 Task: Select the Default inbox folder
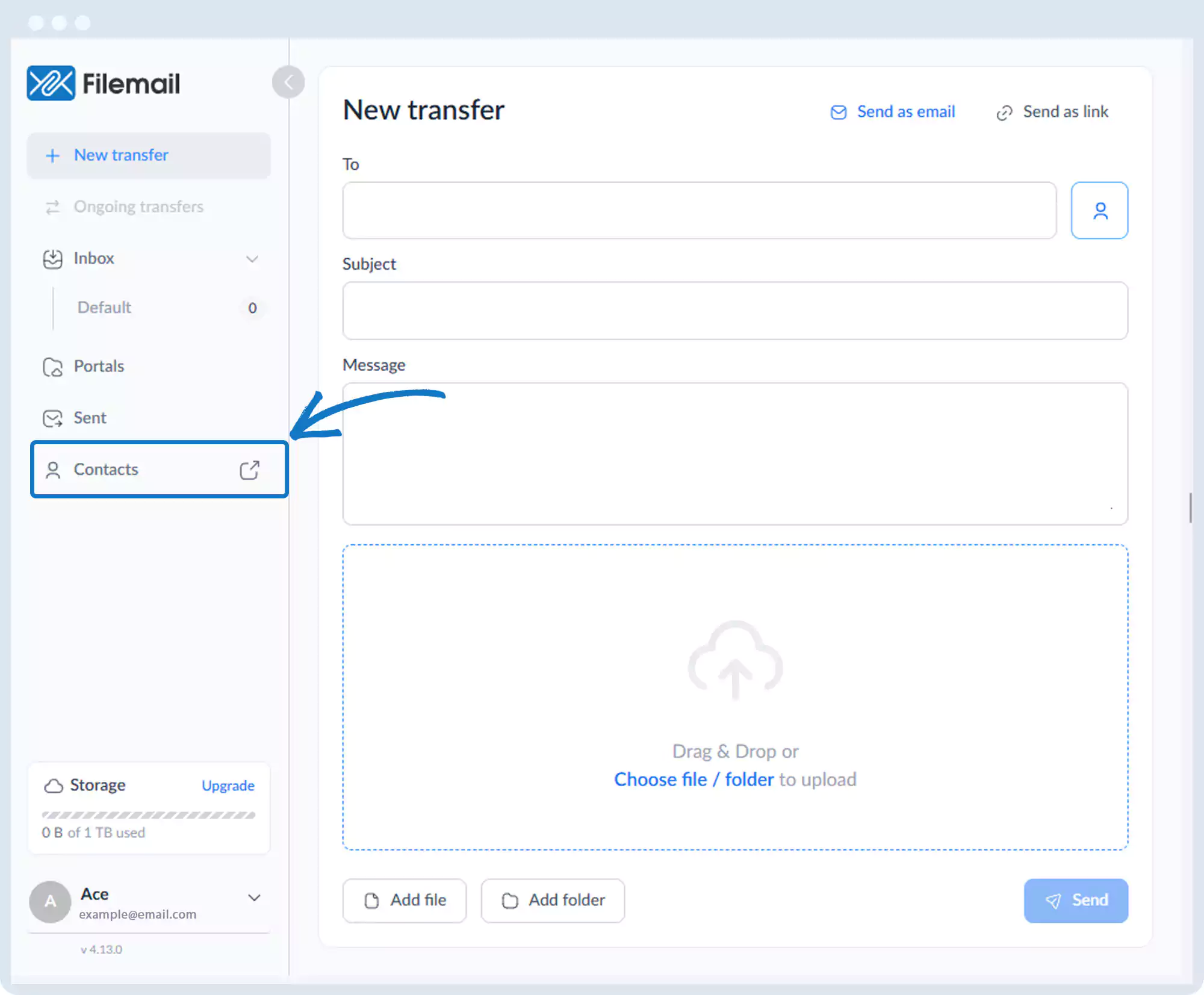[104, 308]
